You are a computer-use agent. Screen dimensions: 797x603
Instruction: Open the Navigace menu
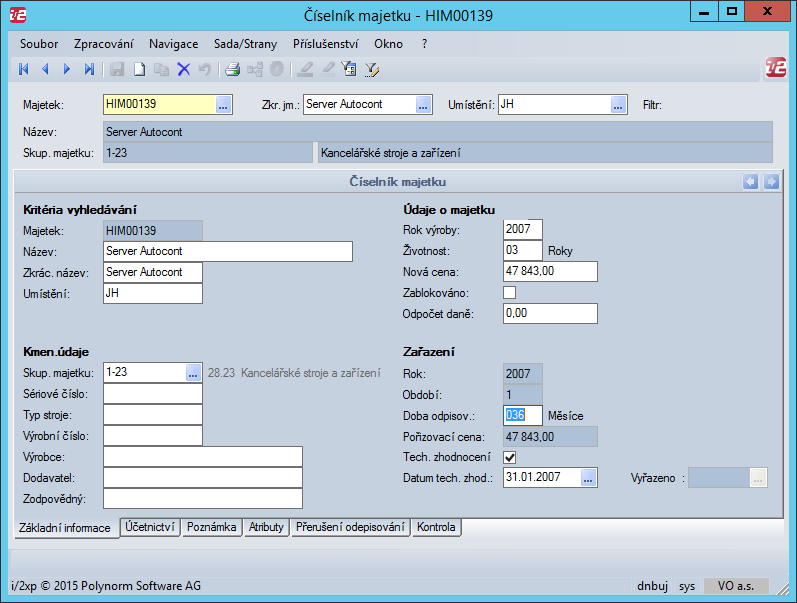click(x=173, y=44)
